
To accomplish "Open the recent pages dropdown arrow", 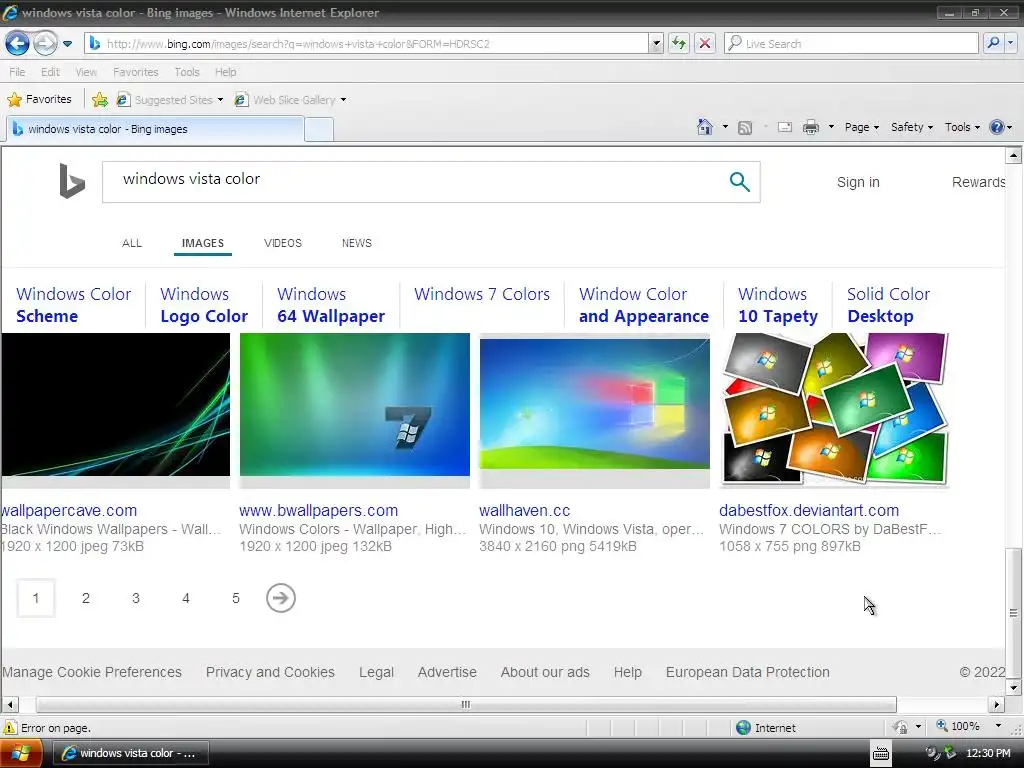I will [x=67, y=44].
